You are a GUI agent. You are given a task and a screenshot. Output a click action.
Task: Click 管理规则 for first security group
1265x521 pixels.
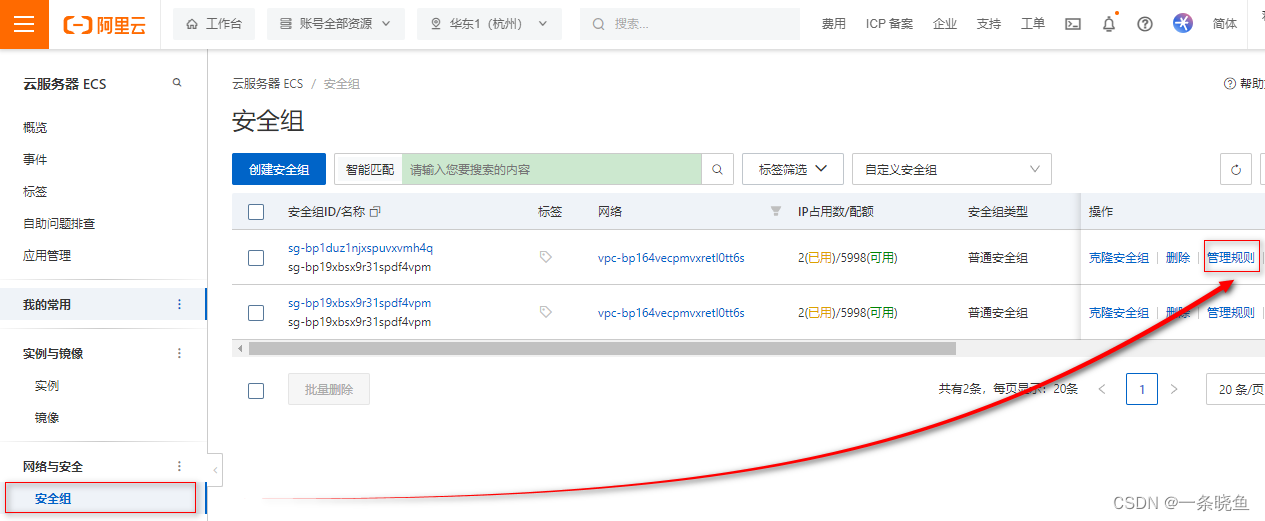pyautogui.click(x=1231, y=257)
